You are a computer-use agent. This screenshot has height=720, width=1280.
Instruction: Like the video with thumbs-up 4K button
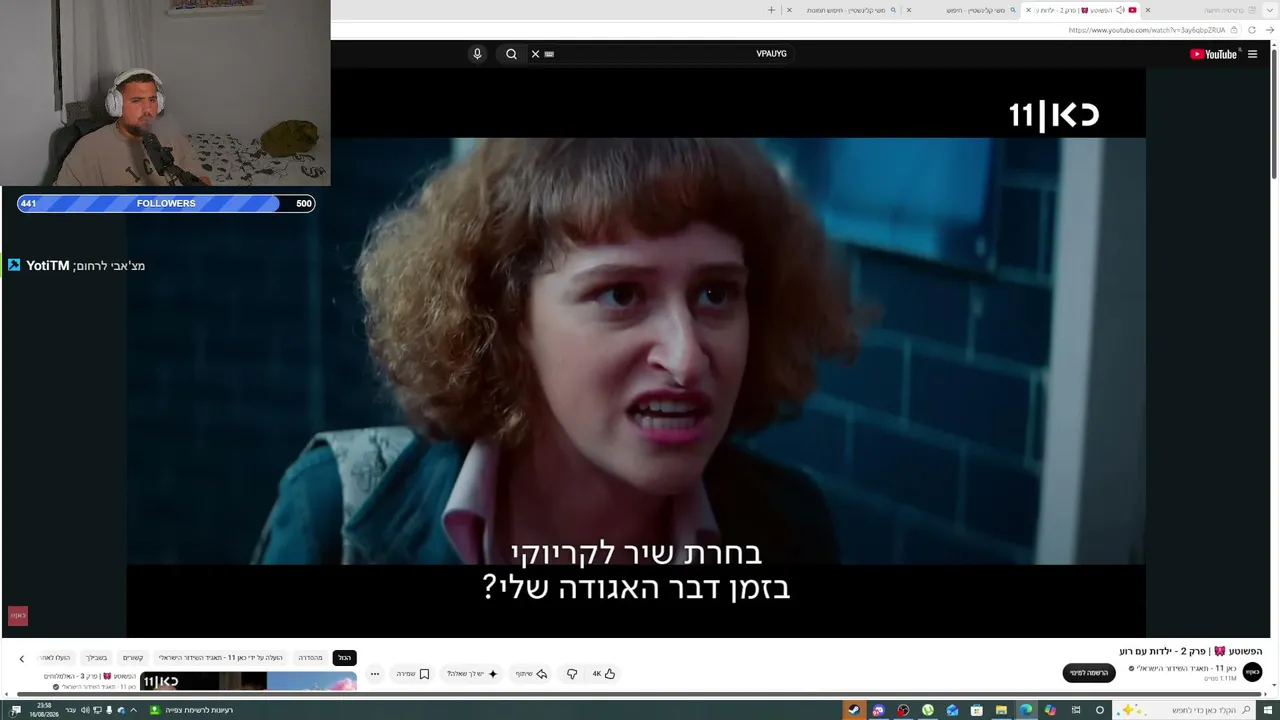coord(603,674)
